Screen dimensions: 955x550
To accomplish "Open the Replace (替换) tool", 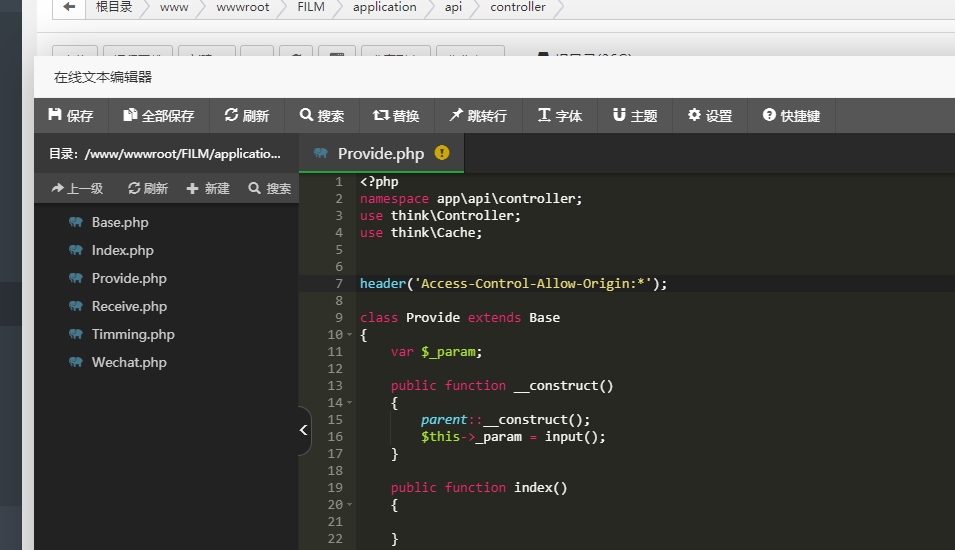I will [x=396, y=116].
